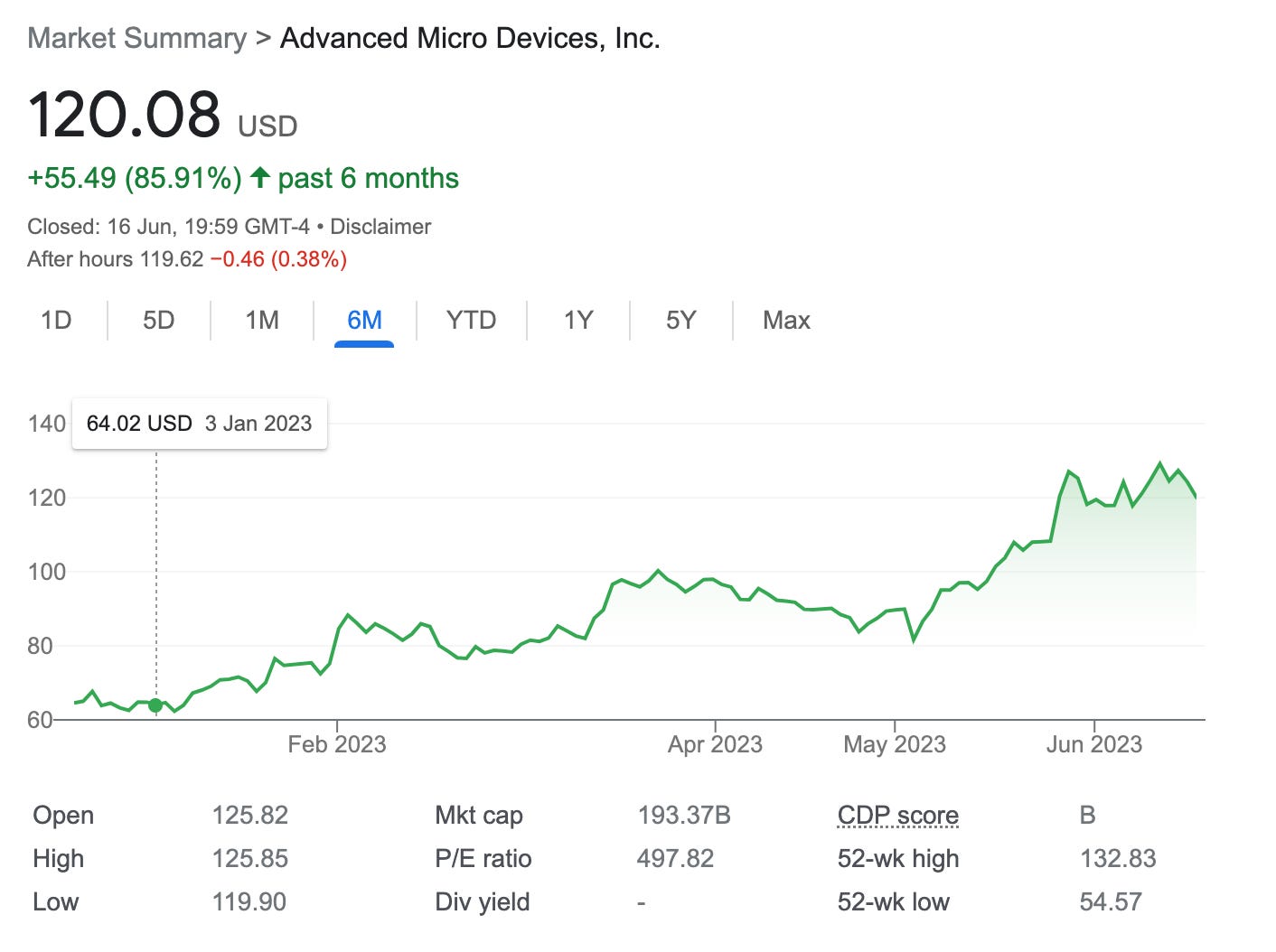Click the High value 125.85

coord(250,859)
